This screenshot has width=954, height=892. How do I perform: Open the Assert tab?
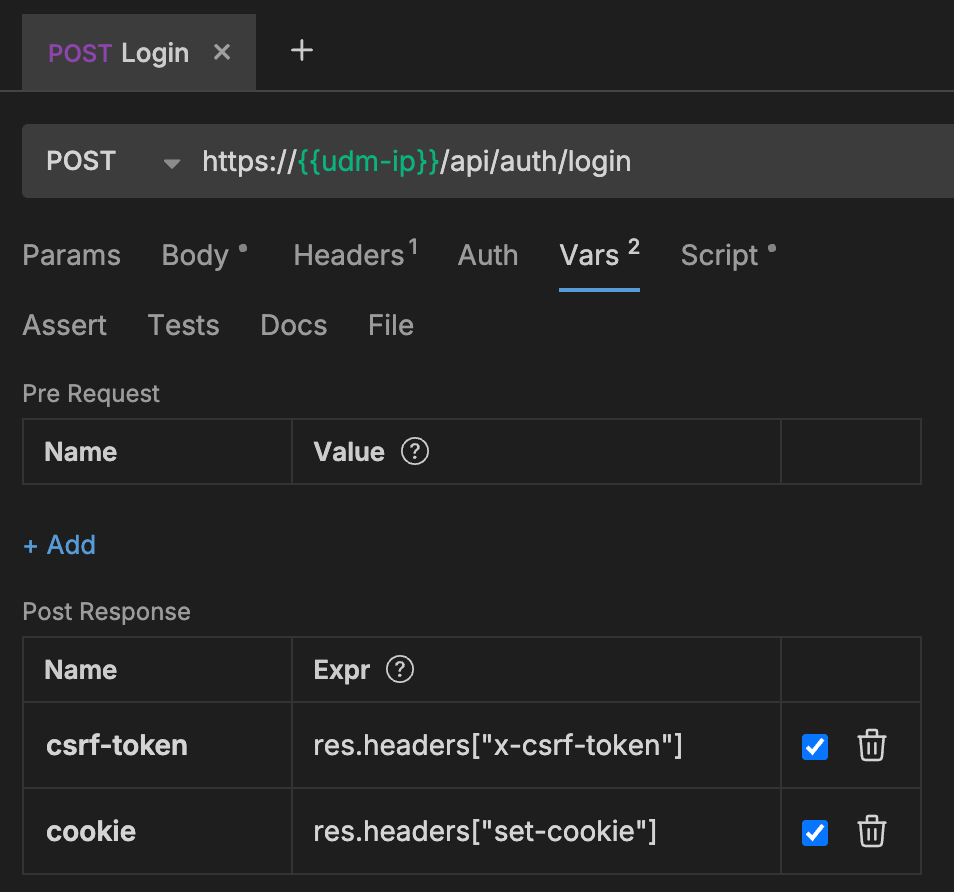65,326
